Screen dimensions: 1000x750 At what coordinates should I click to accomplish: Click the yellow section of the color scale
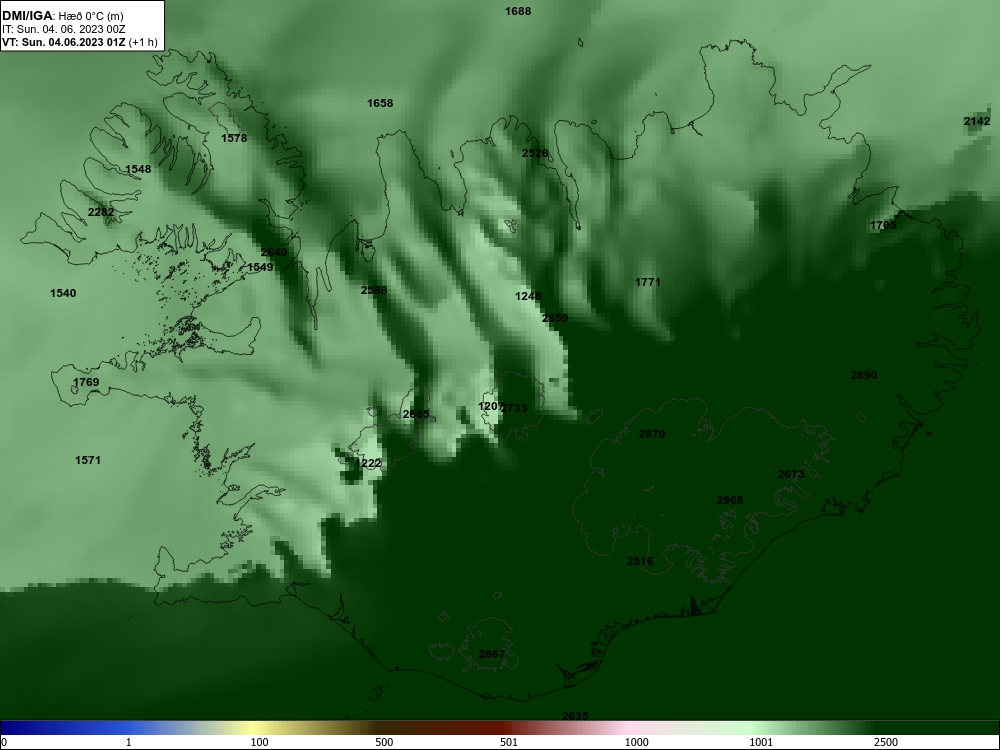click(255, 728)
